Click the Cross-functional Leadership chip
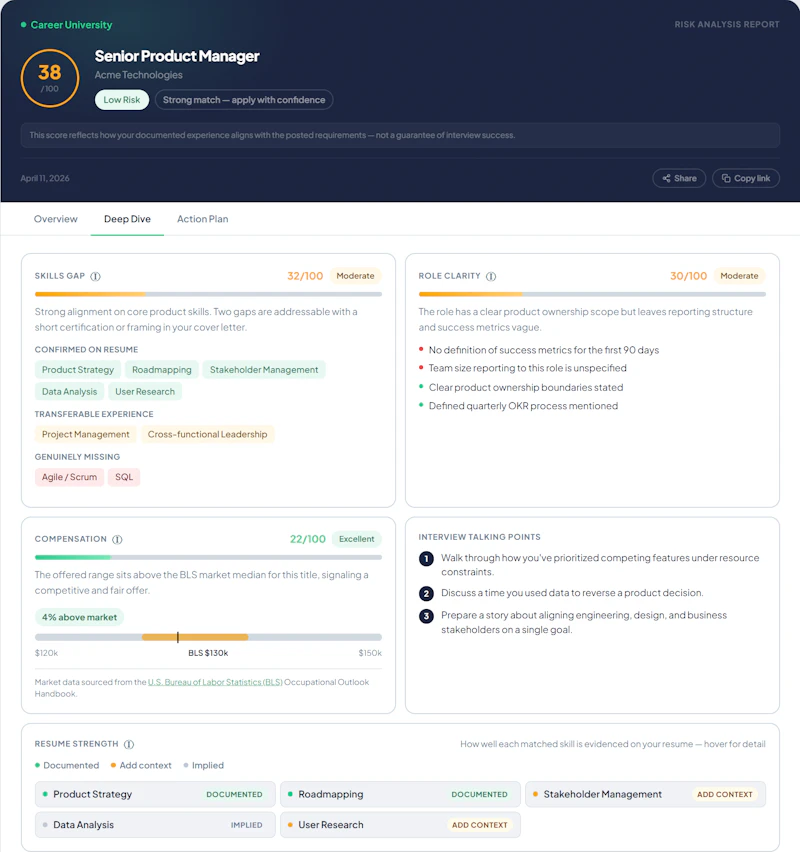 [x=208, y=434]
